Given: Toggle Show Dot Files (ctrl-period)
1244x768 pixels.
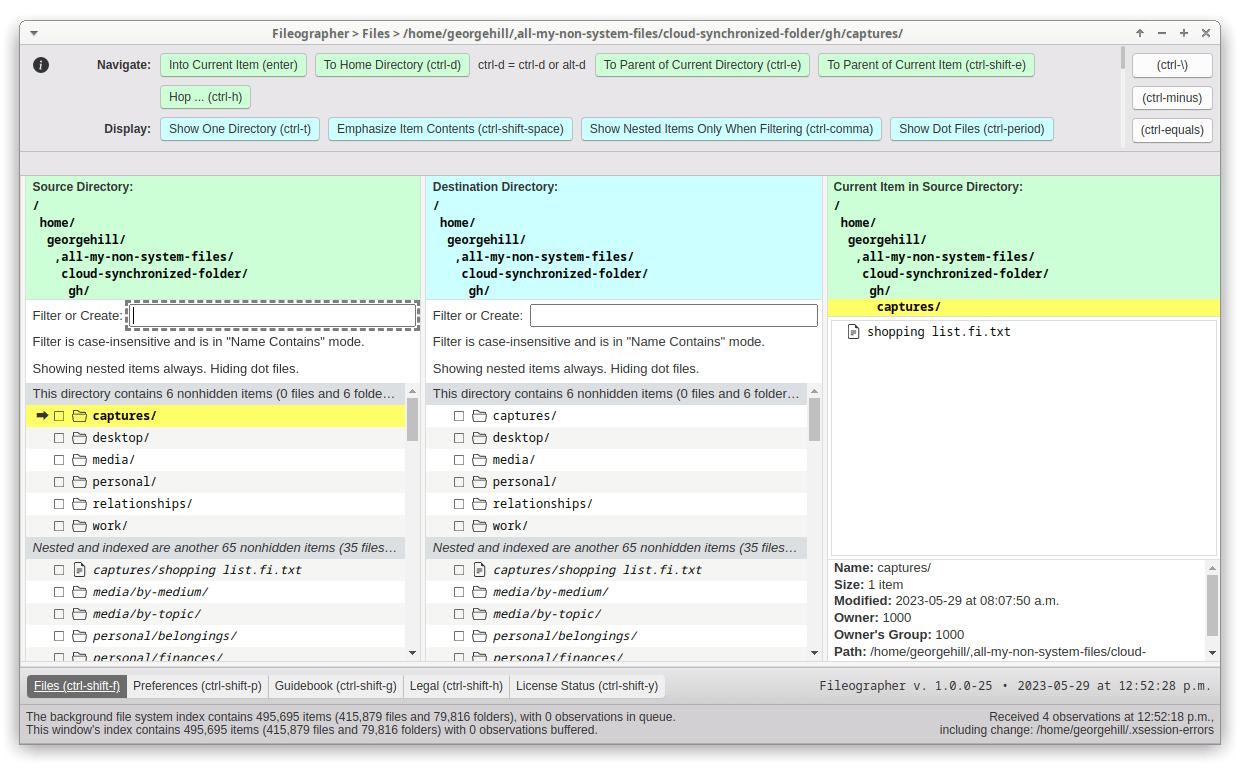Looking at the screenshot, I should click(971, 129).
